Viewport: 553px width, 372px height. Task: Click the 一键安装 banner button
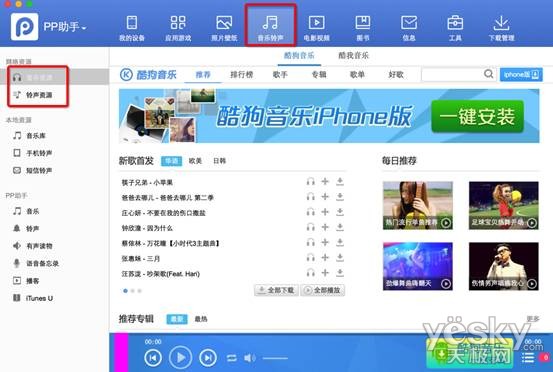tap(477, 117)
